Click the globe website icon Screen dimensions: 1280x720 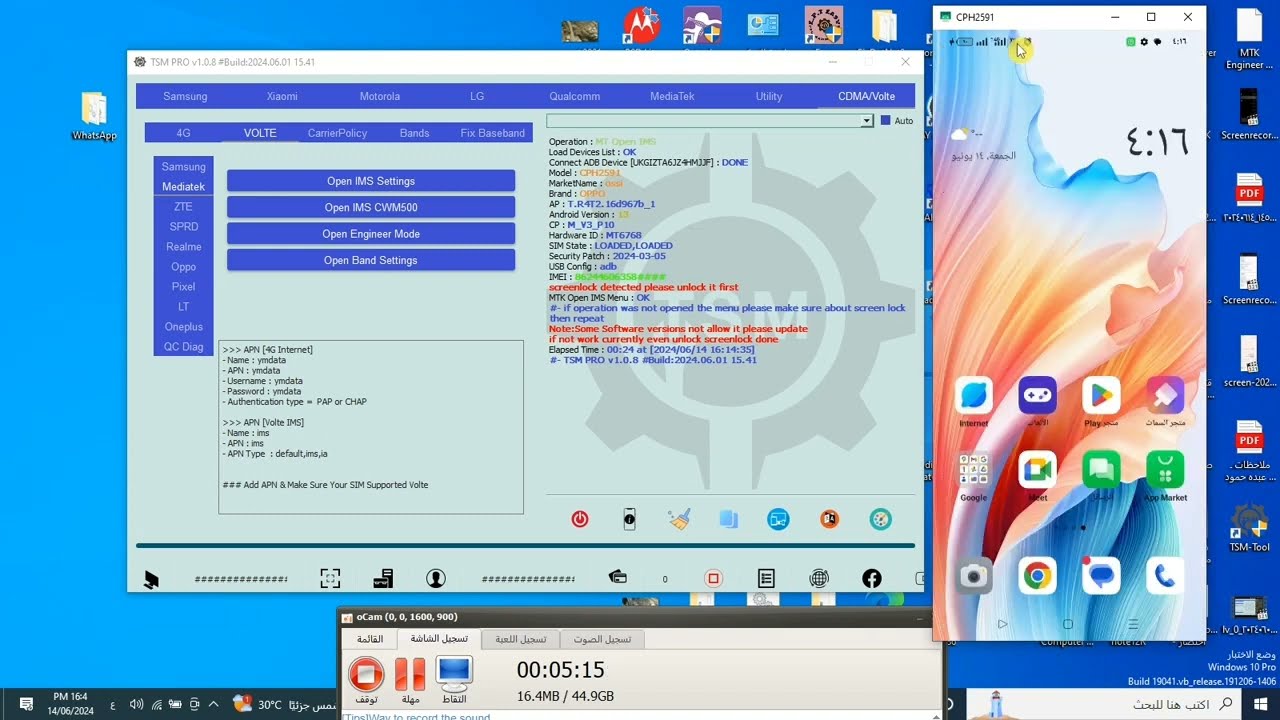pos(819,577)
